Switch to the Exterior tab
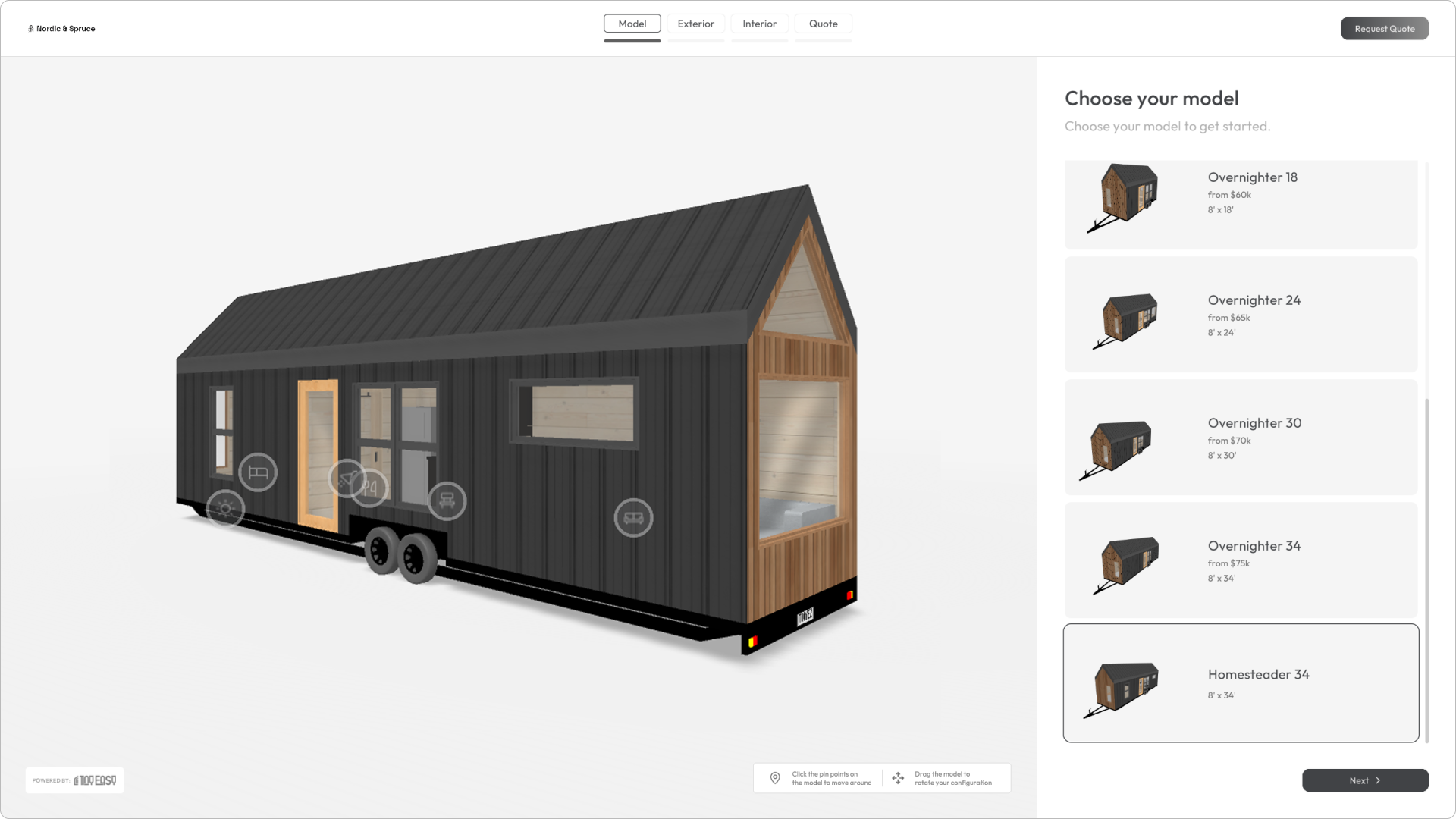Image resolution: width=1456 pixels, height=819 pixels. [x=695, y=24]
